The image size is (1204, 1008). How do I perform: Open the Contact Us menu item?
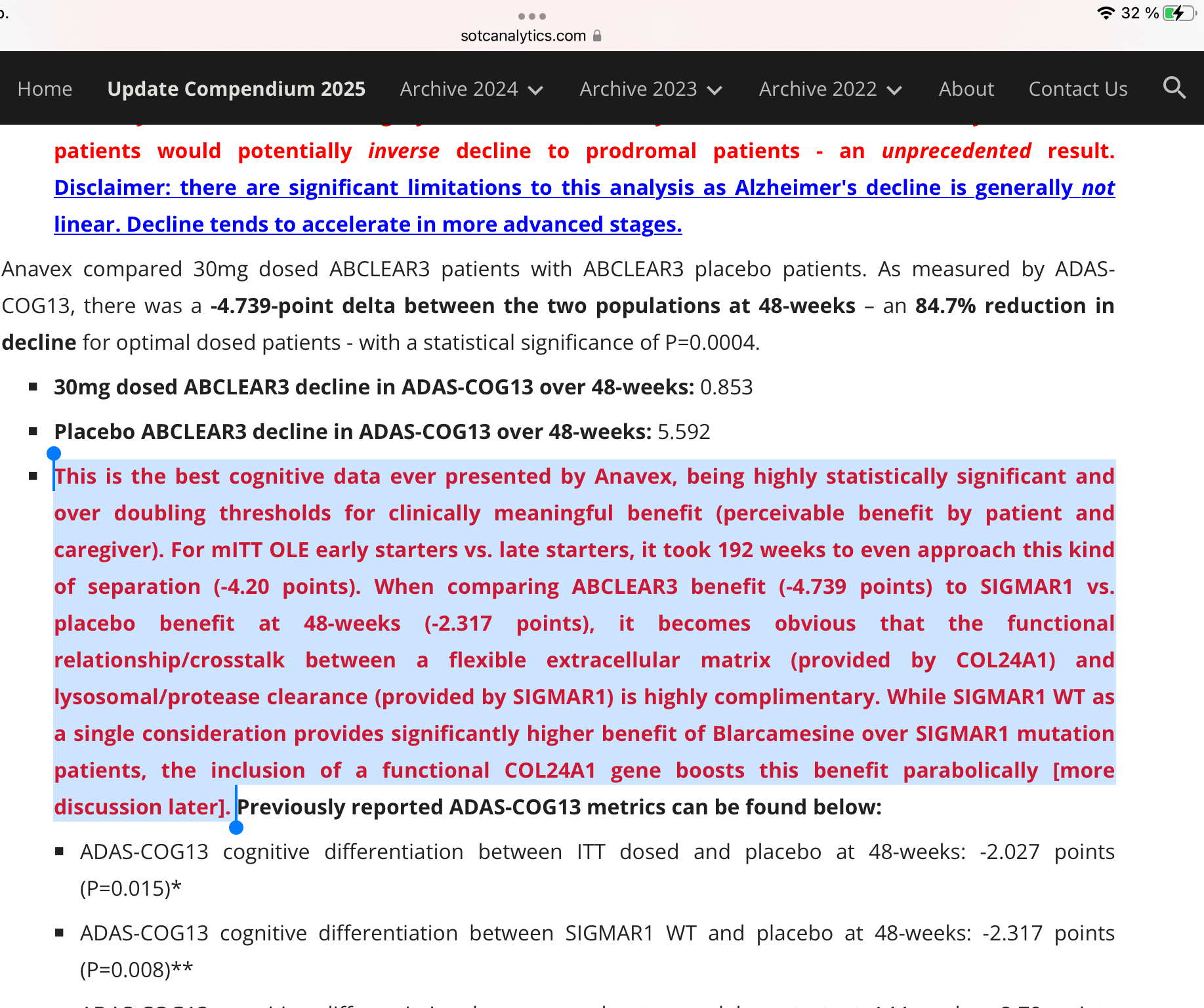click(x=1078, y=89)
